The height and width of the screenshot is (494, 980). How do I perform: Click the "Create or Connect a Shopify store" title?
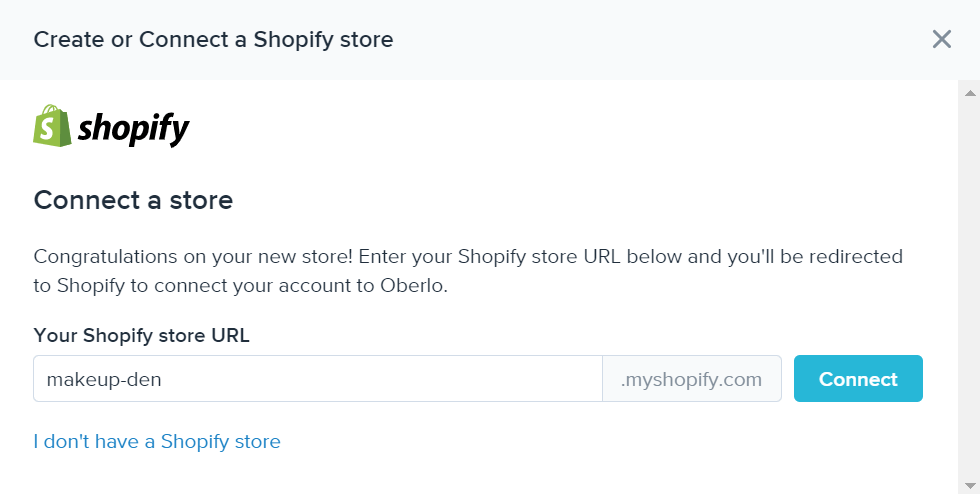pos(213,39)
